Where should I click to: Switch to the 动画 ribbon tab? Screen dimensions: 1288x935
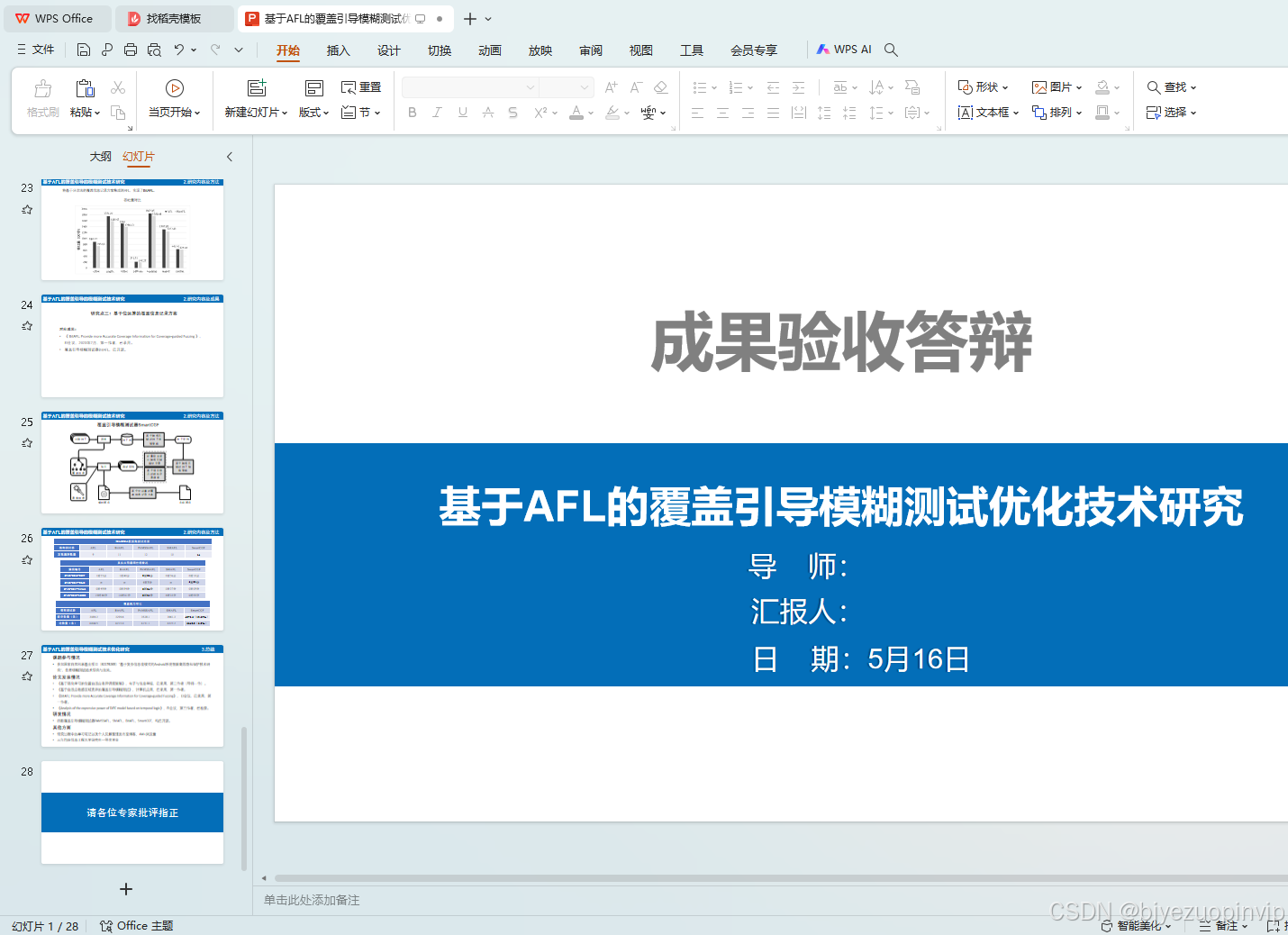(489, 50)
